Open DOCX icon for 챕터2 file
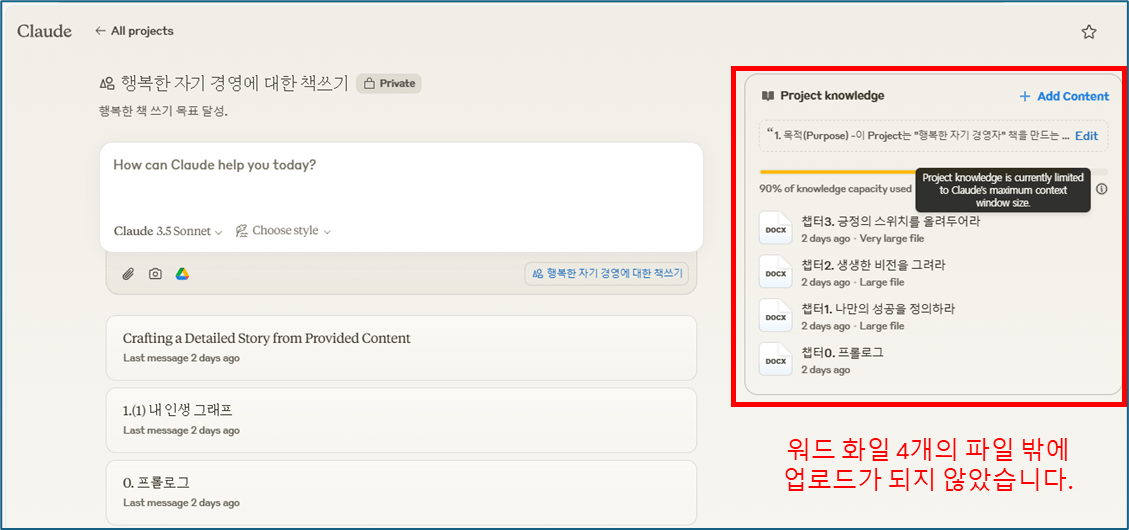The width and height of the screenshot is (1129, 530). pos(775,271)
